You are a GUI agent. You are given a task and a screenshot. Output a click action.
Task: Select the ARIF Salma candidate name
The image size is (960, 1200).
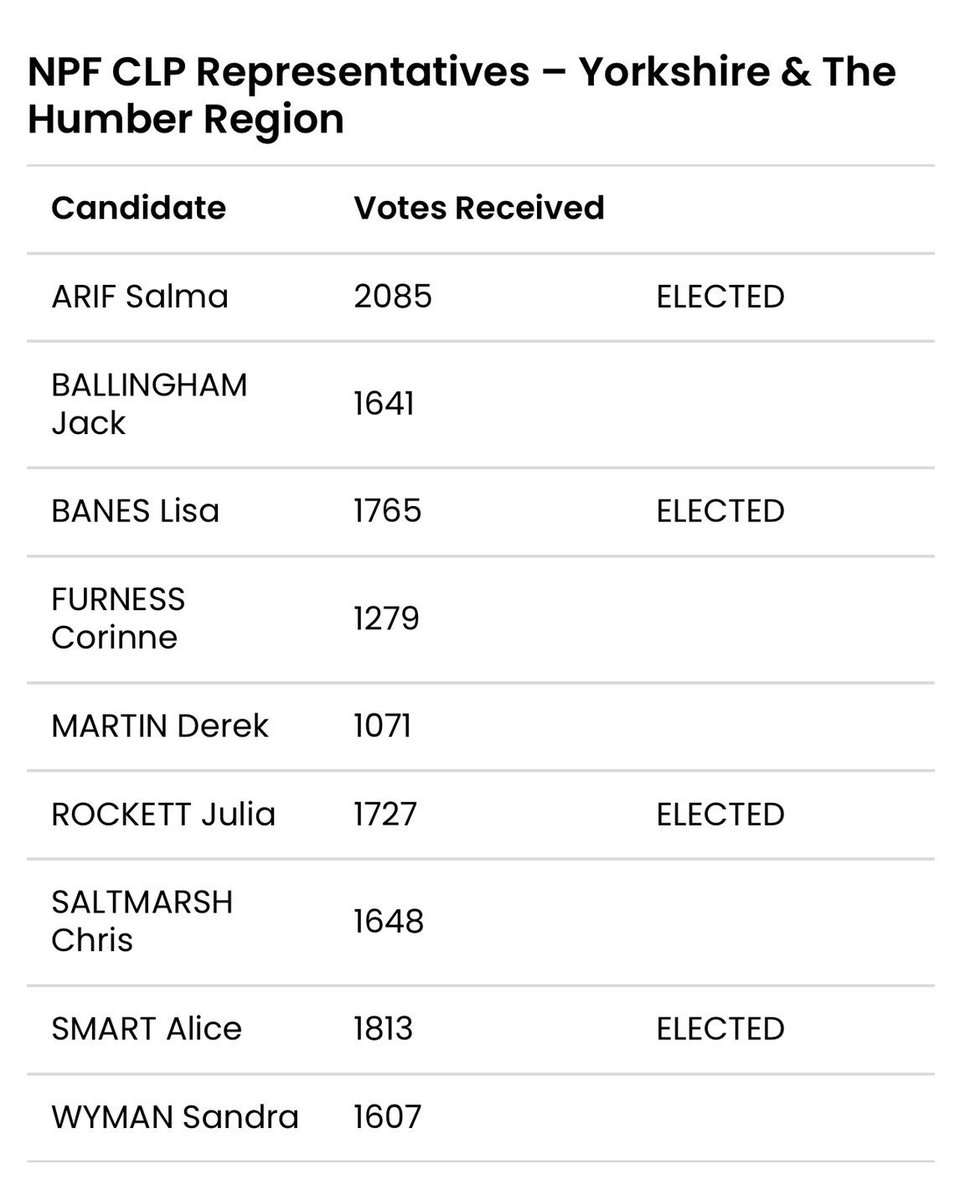pyautogui.click(x=140, y=297)
